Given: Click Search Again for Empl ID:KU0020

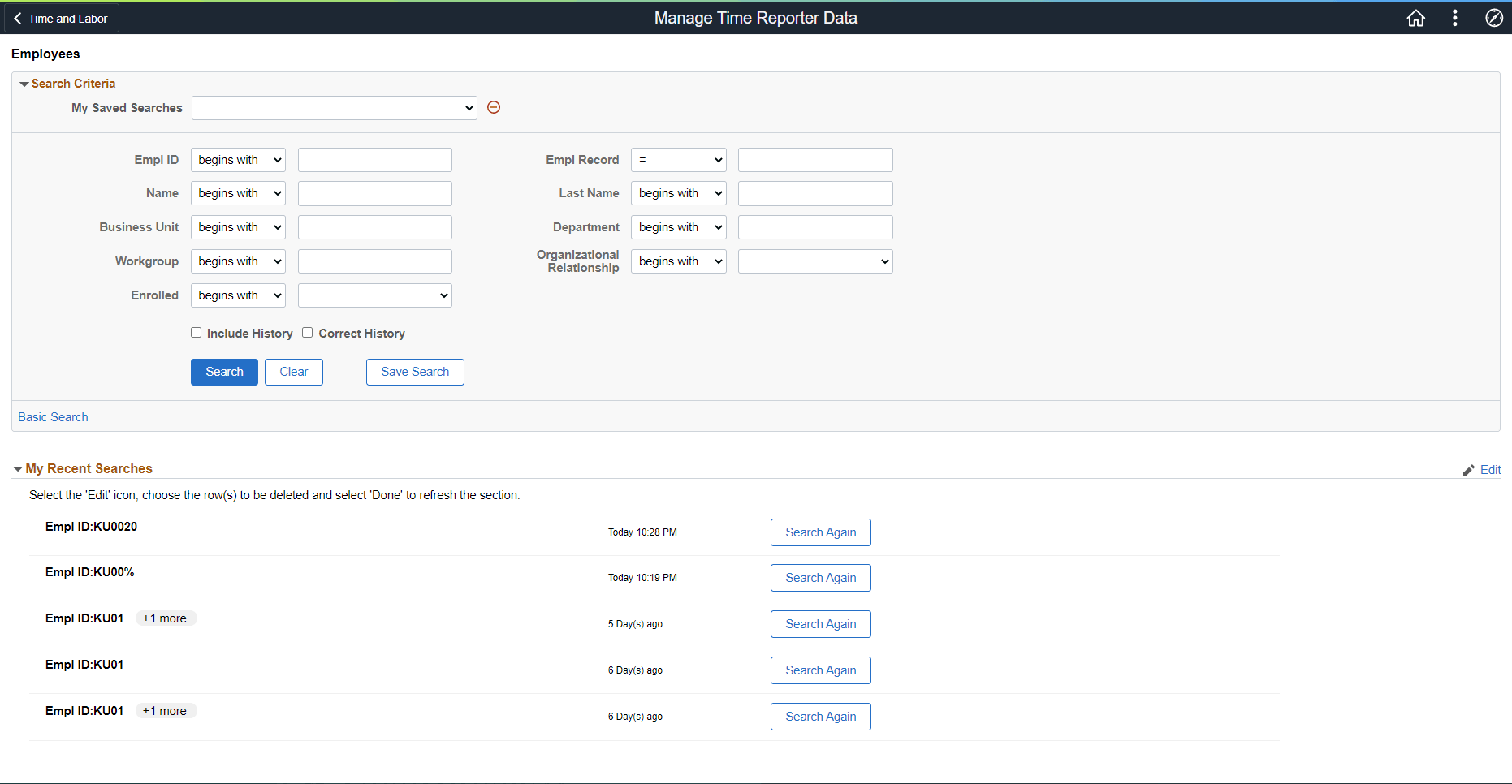Looking at the screenshot, I should coord(820,532).
